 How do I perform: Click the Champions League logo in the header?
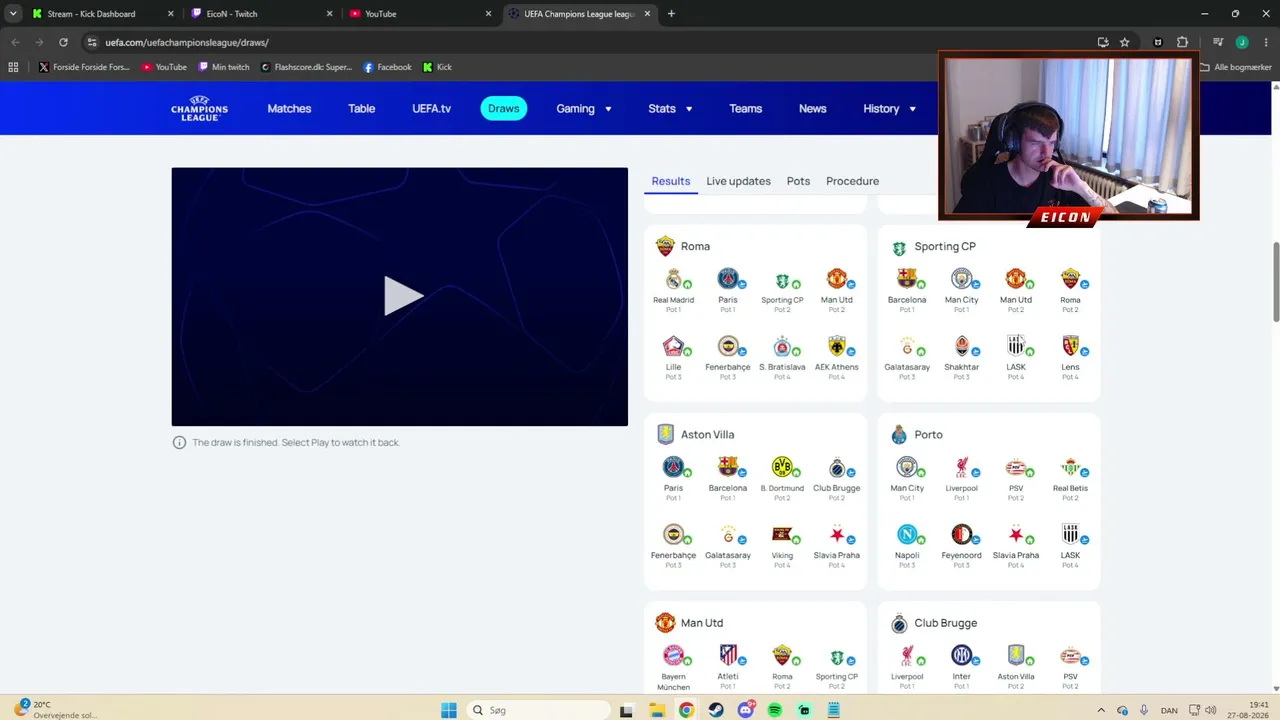[199, 109]
